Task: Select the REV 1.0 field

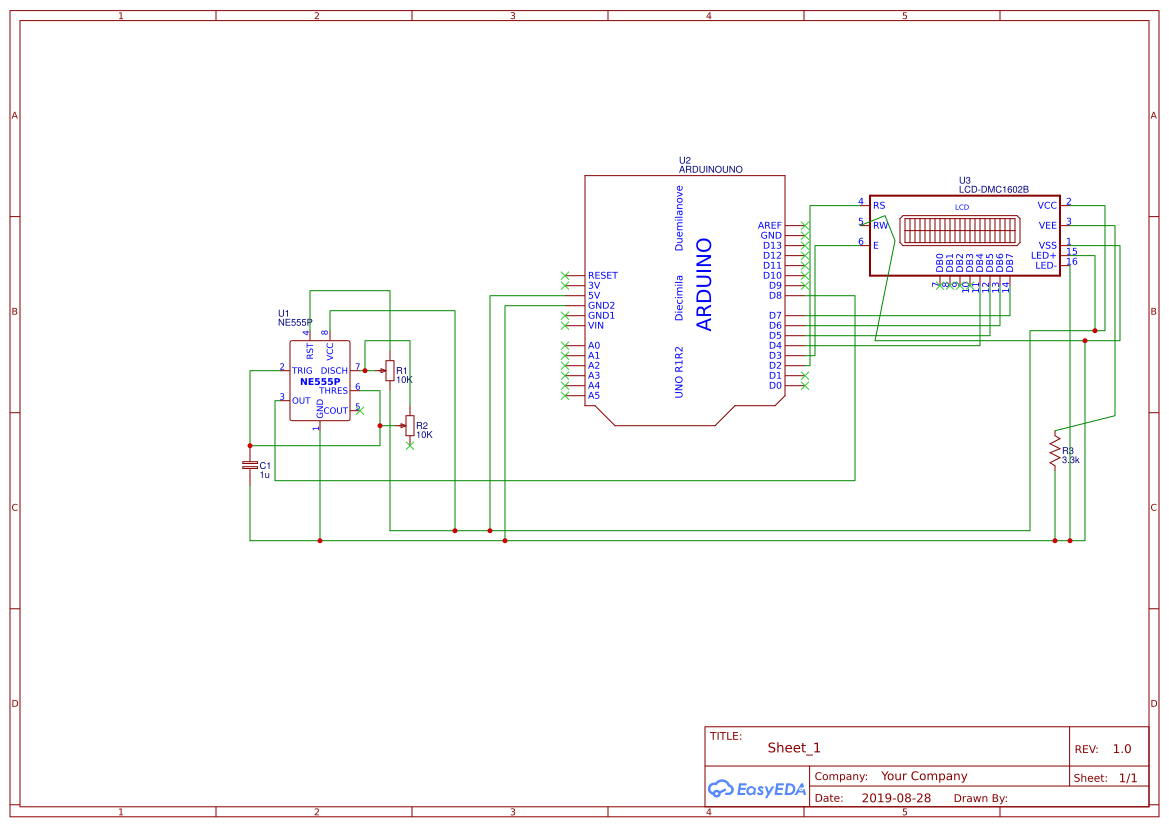Action: coord(1121,749)
